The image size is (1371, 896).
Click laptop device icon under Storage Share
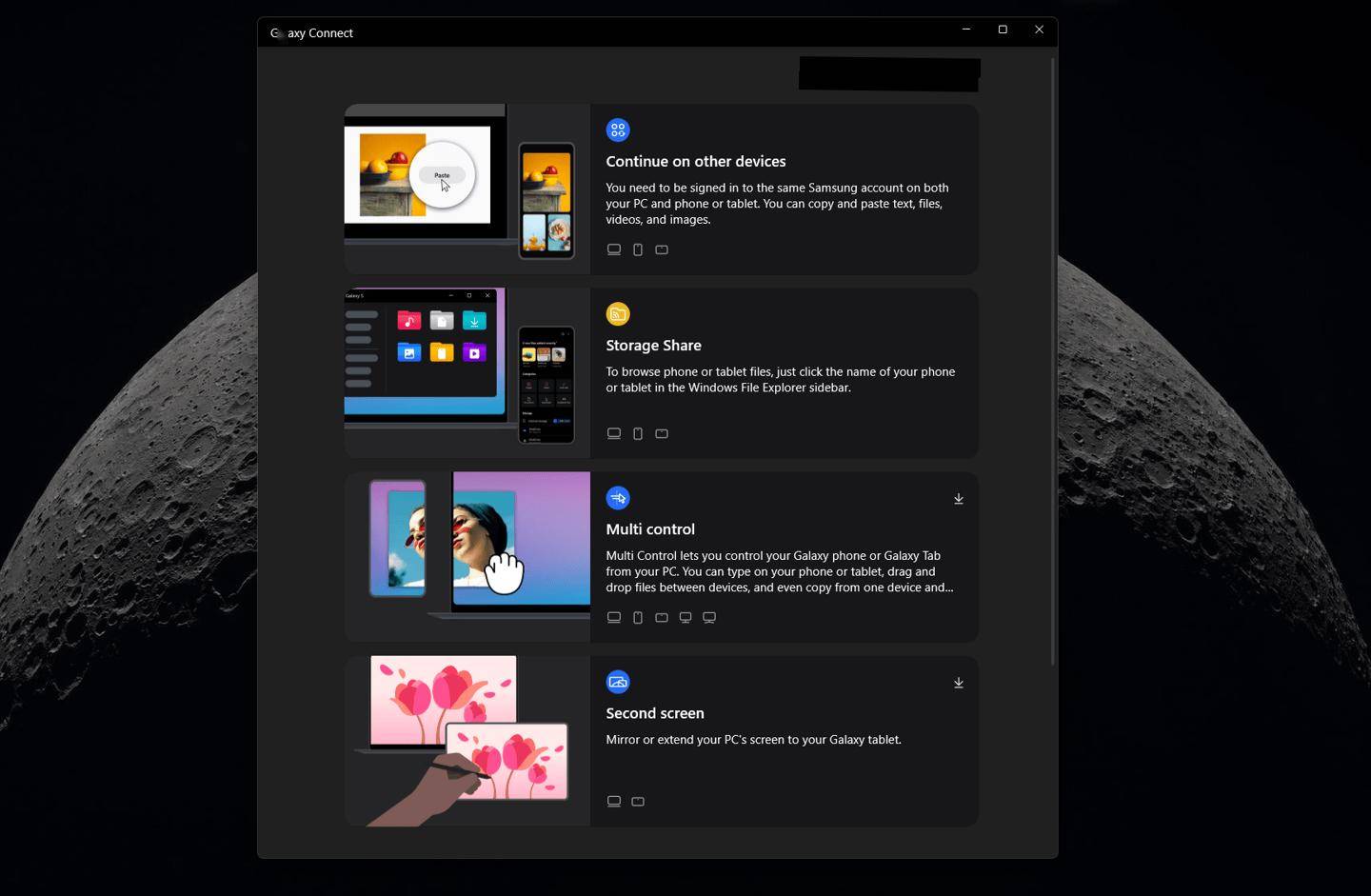(614, 433)
